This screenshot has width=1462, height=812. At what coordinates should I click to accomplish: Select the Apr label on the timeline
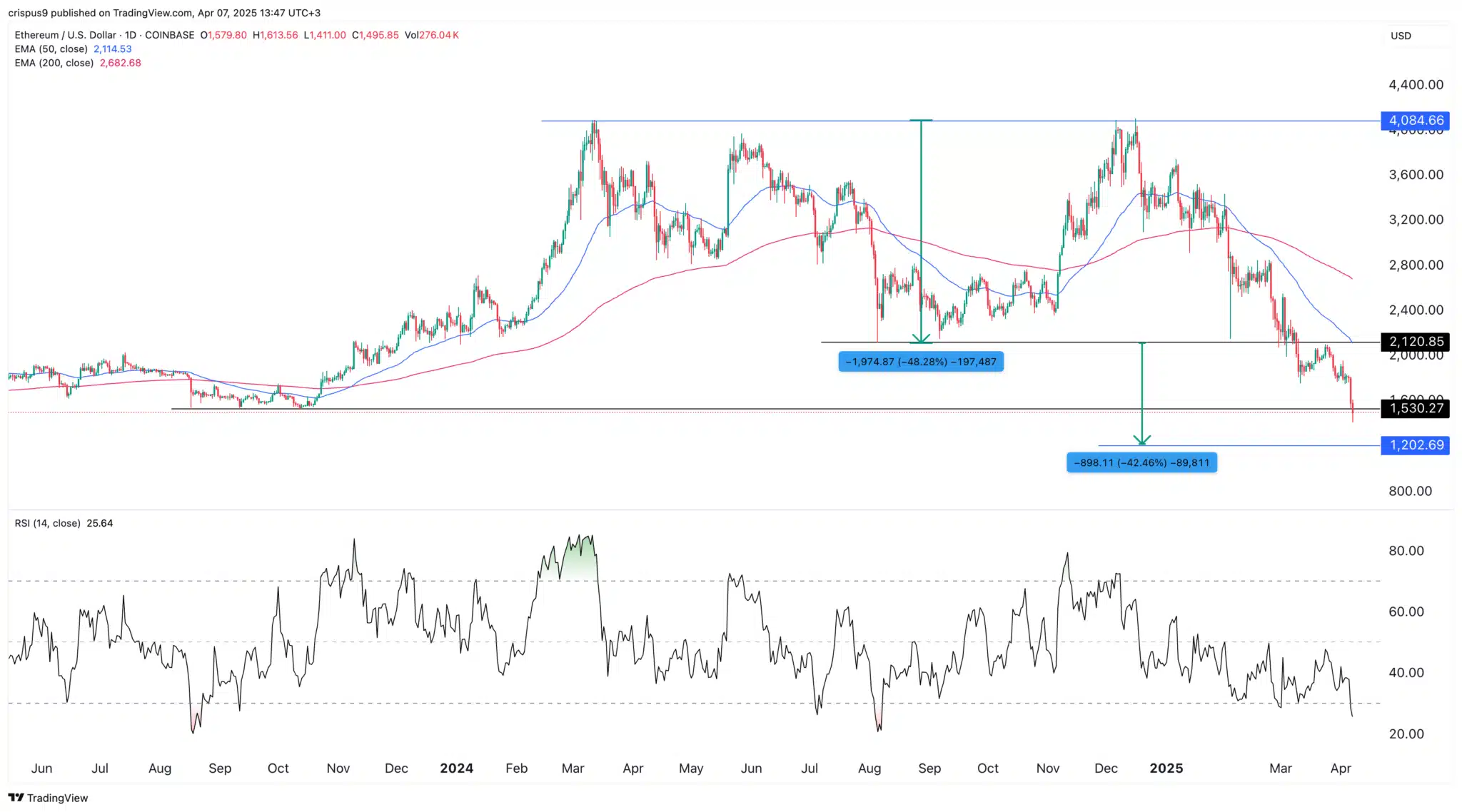(1341, 768)
